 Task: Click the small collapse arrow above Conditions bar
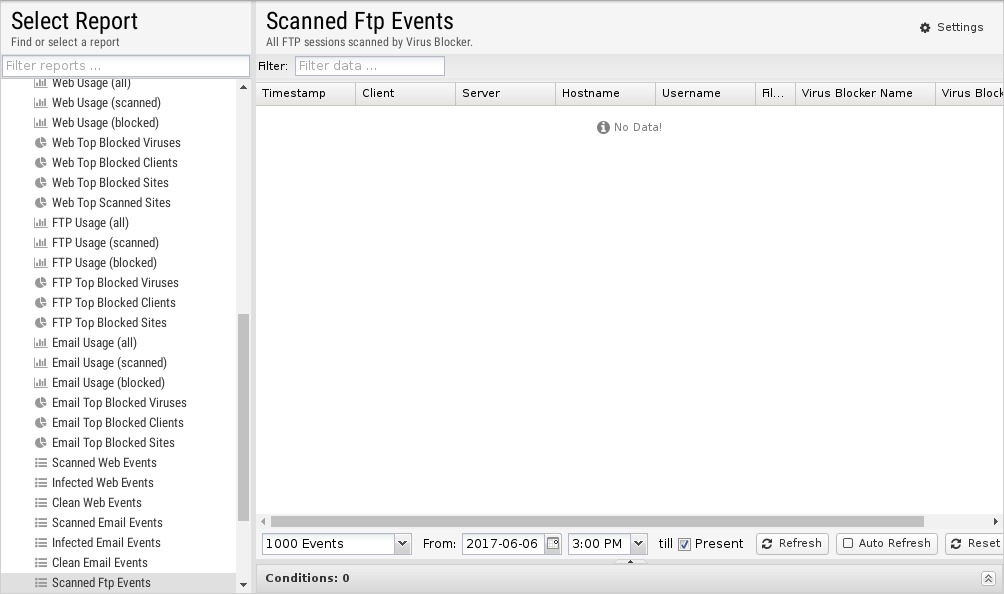click(630, 561)
